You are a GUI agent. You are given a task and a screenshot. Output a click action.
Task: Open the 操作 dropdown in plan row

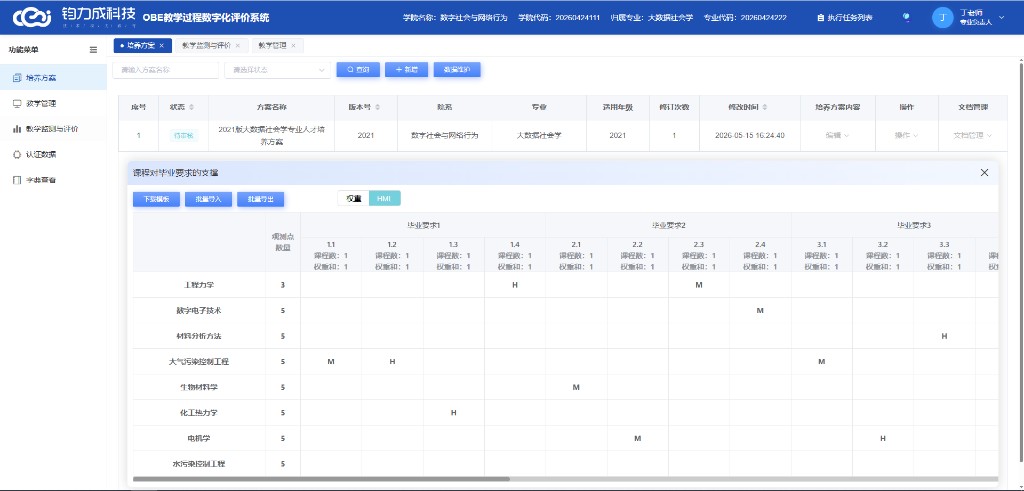(906, 136)
